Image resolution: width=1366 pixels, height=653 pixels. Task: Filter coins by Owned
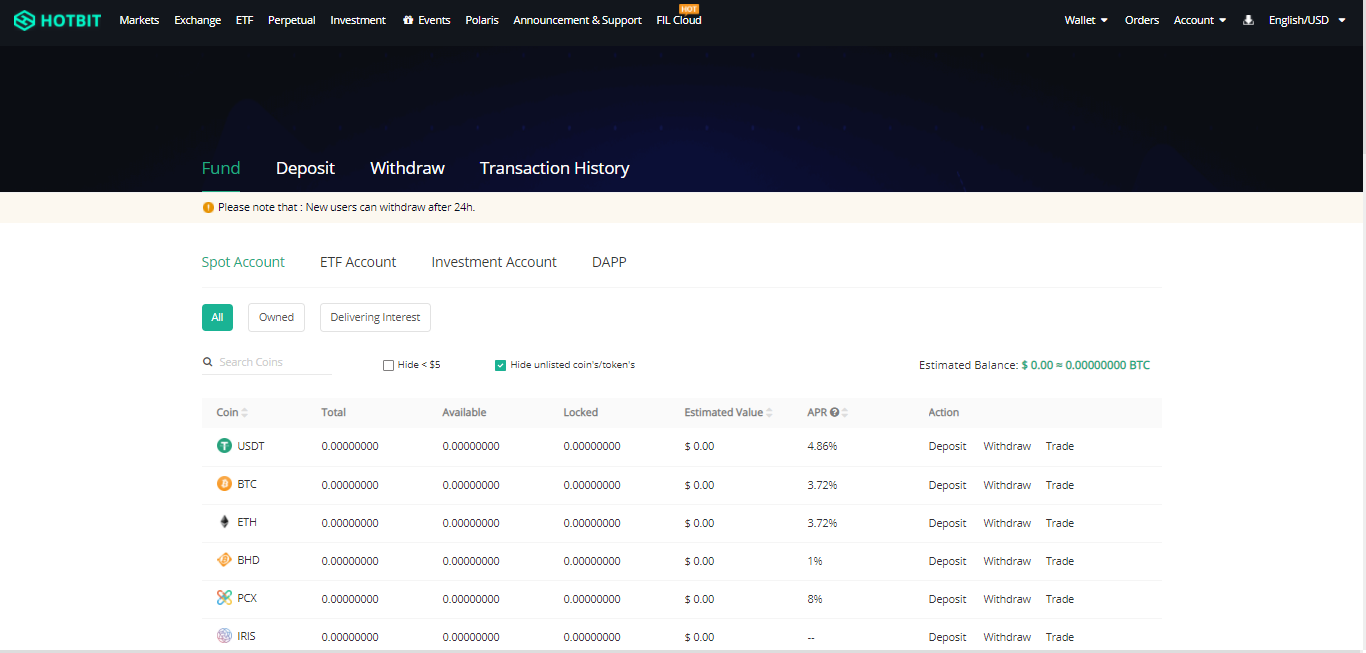point(276,317)
